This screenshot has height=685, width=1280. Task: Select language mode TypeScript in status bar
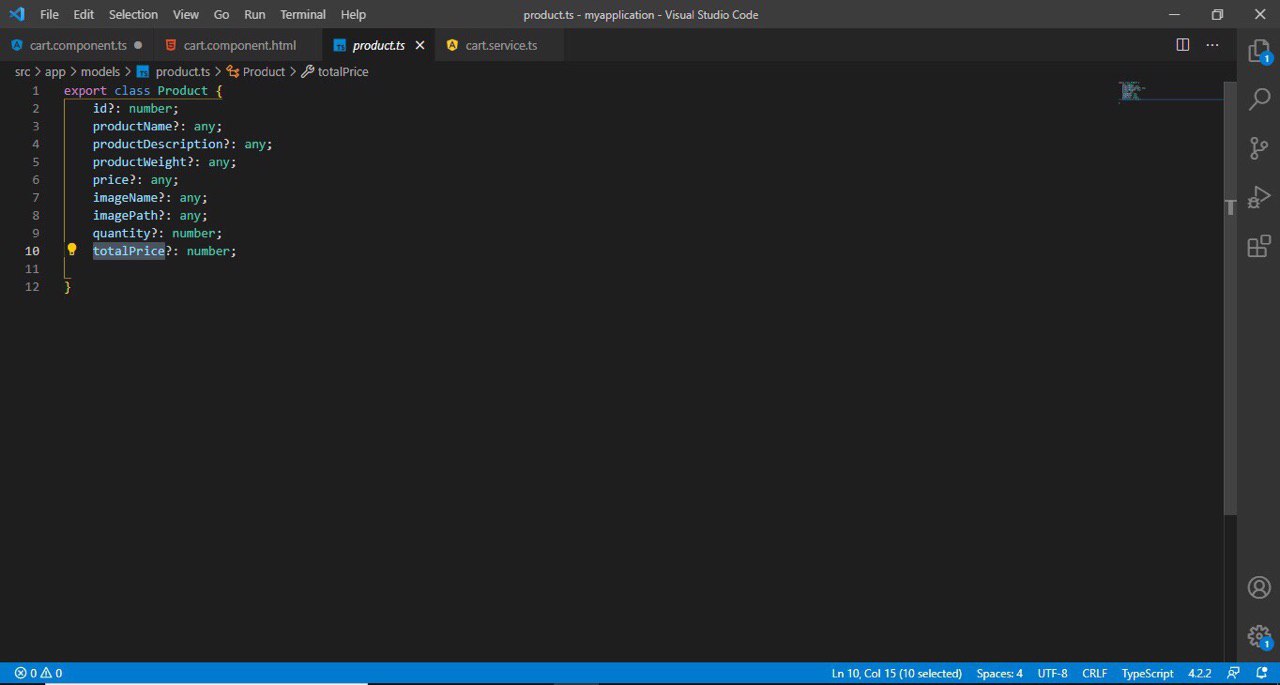pyautogui.click(x=1147, y=673)
